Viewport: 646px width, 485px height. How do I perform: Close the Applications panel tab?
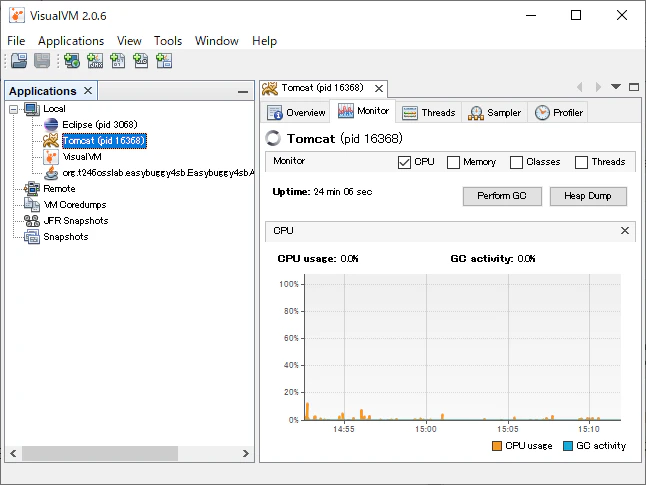click(88, 91)
